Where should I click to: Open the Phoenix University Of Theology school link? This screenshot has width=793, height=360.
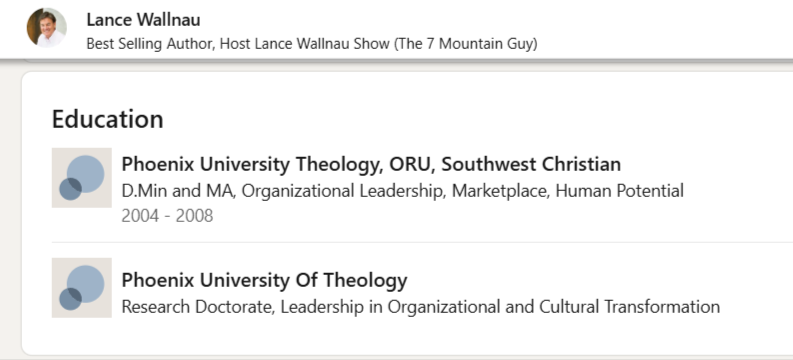pyautogui.click(x=265, y=280)
